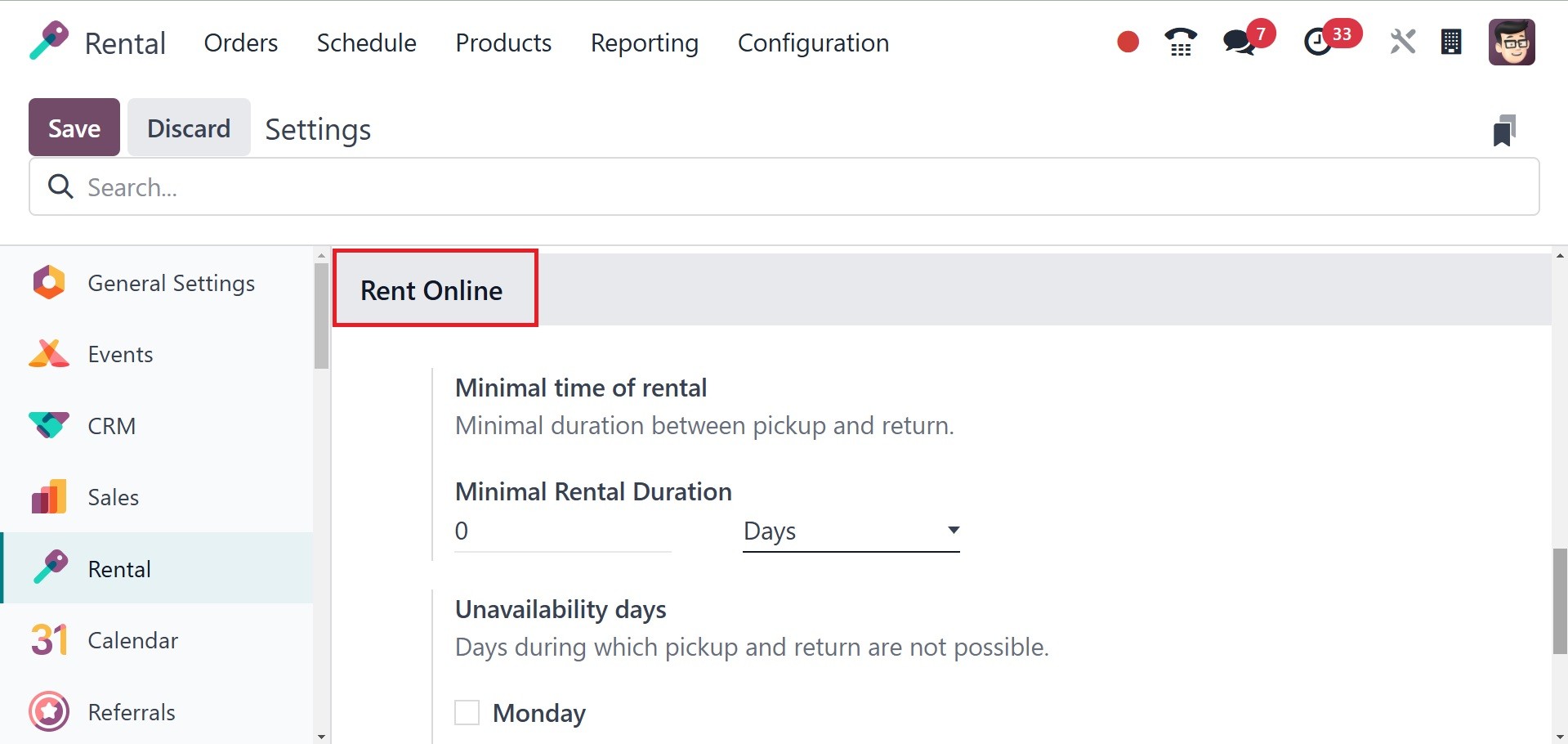This screenshot has height=744, width=1568.
Task: Click the red recording dot icon
Action: pyautogui.click(x=1128, y=42)
